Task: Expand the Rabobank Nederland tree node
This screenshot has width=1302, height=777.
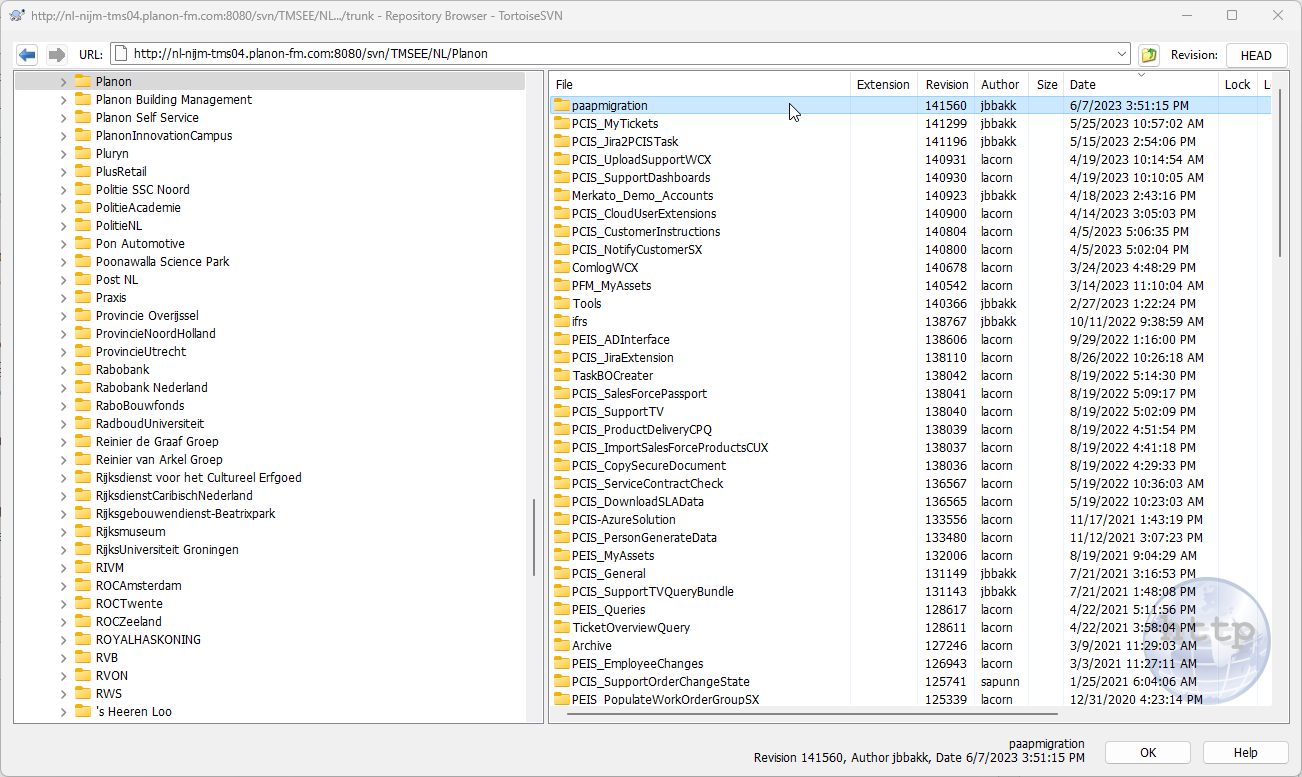Action: click(x=64, y=388)
